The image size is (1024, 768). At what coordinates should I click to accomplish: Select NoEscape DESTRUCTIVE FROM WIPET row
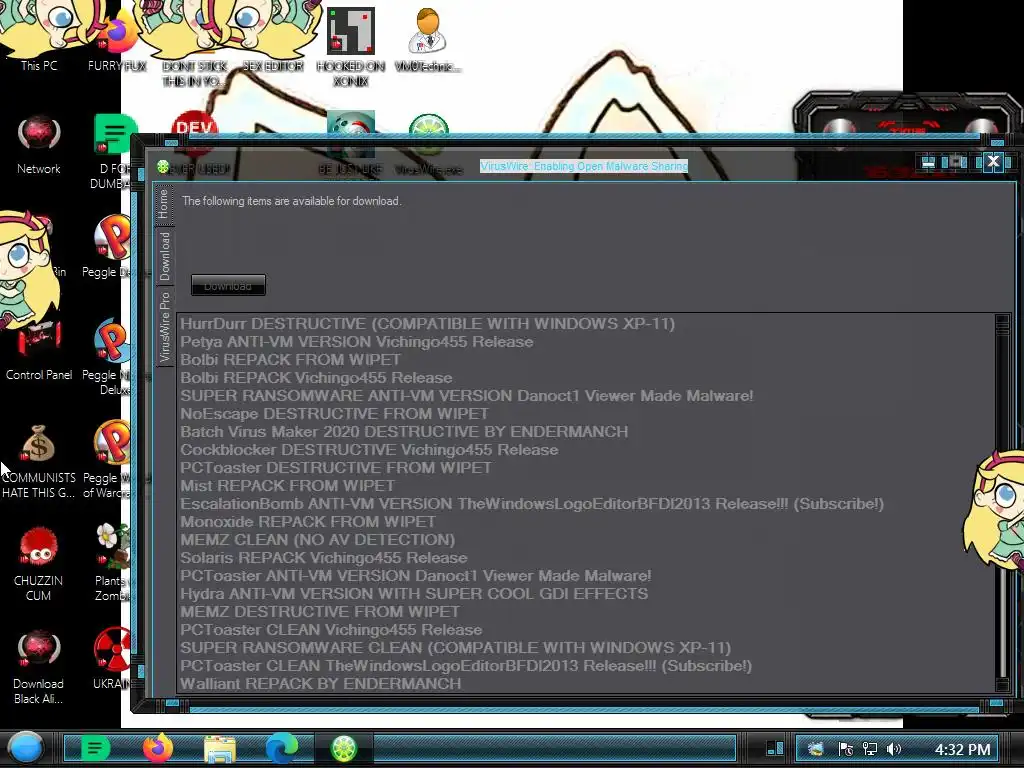pyautogui.click(x=586, y=414)
